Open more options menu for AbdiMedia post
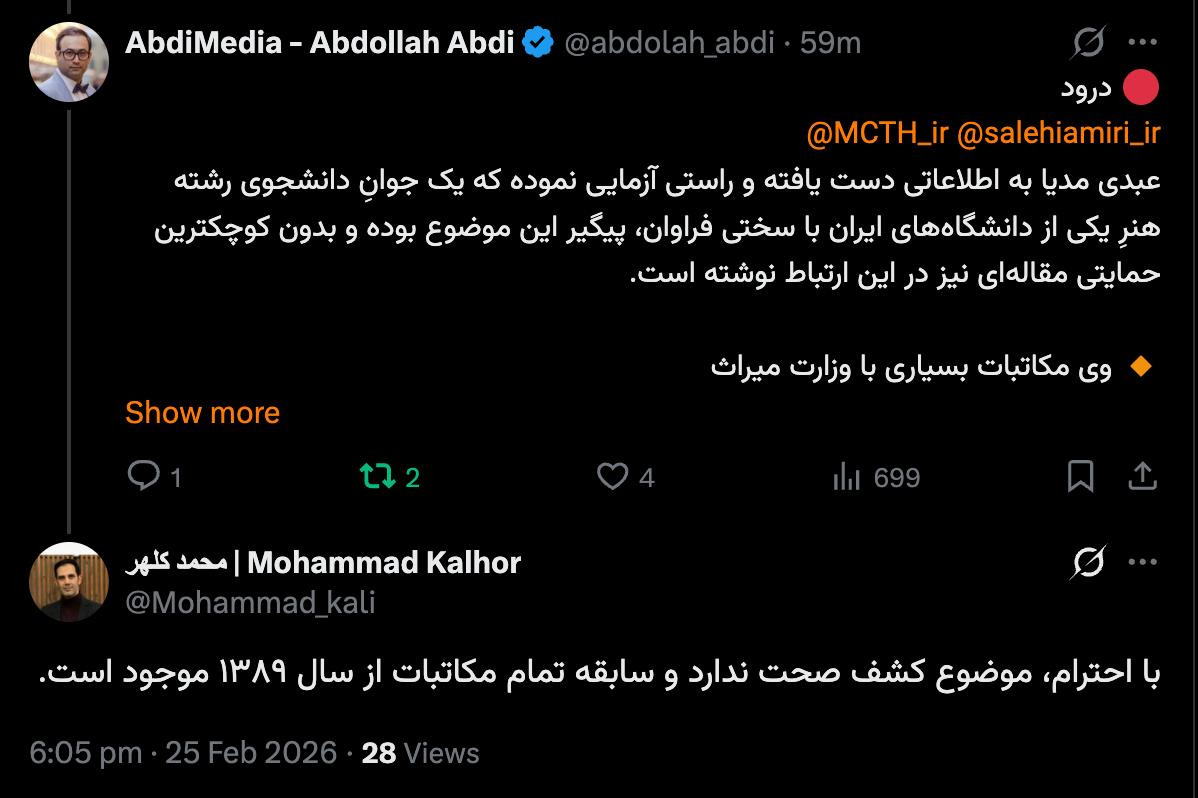The width and height of the screenshot is (1198, 798). (1142, 43)
